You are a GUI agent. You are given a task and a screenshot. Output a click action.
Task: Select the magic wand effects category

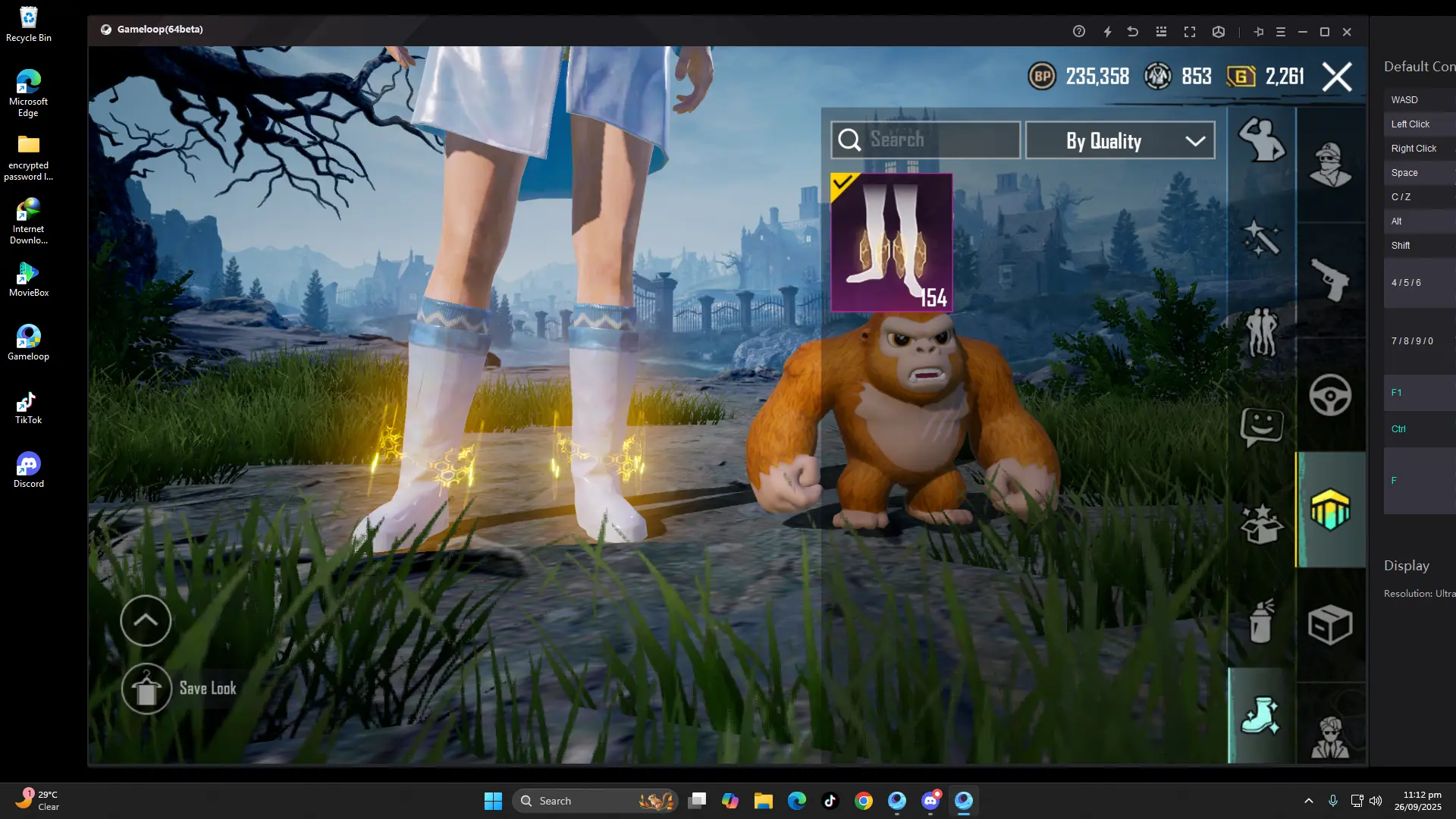(x=1261, y=237)
